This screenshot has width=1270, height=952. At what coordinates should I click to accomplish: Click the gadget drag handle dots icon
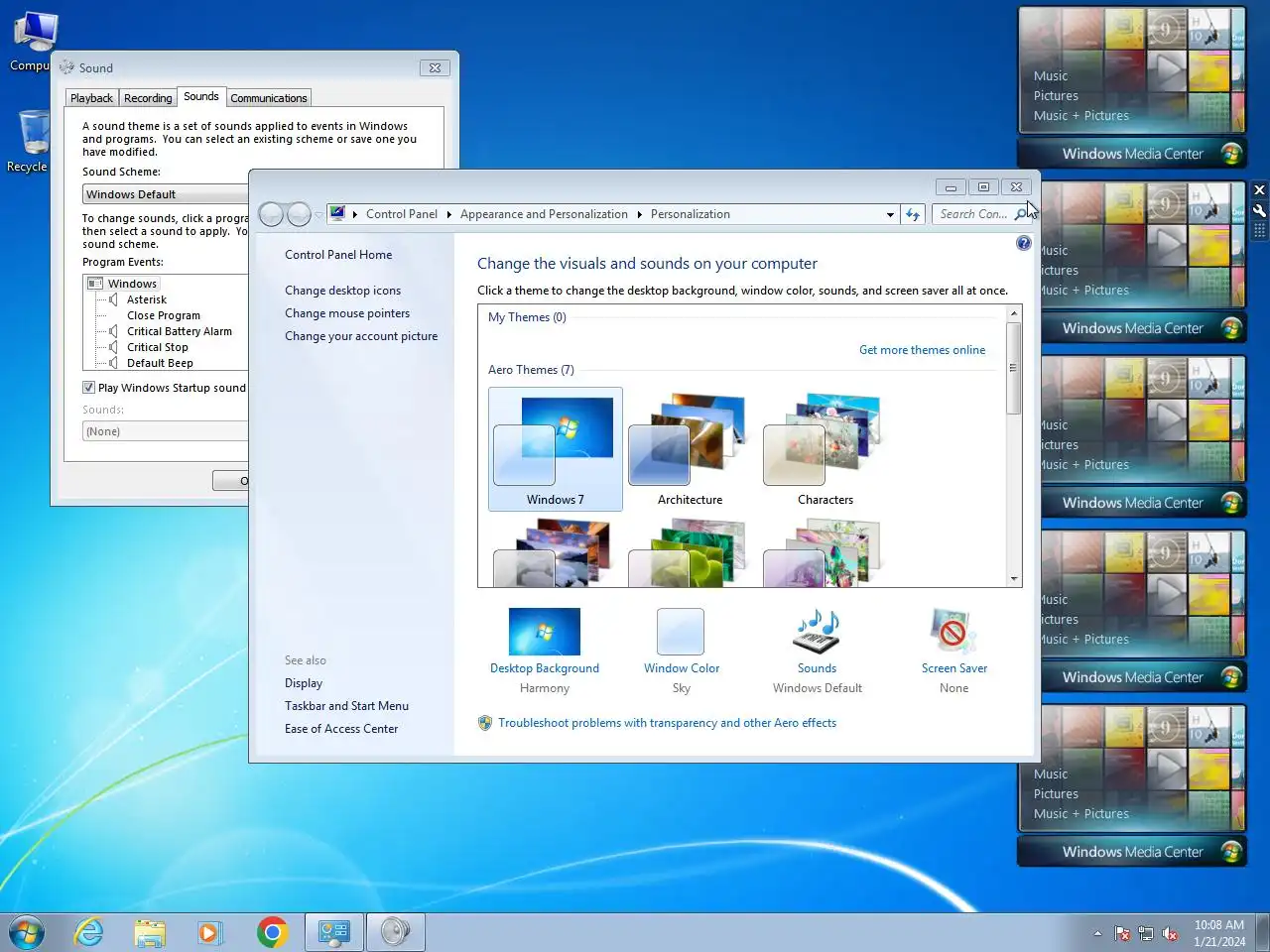1259,230
